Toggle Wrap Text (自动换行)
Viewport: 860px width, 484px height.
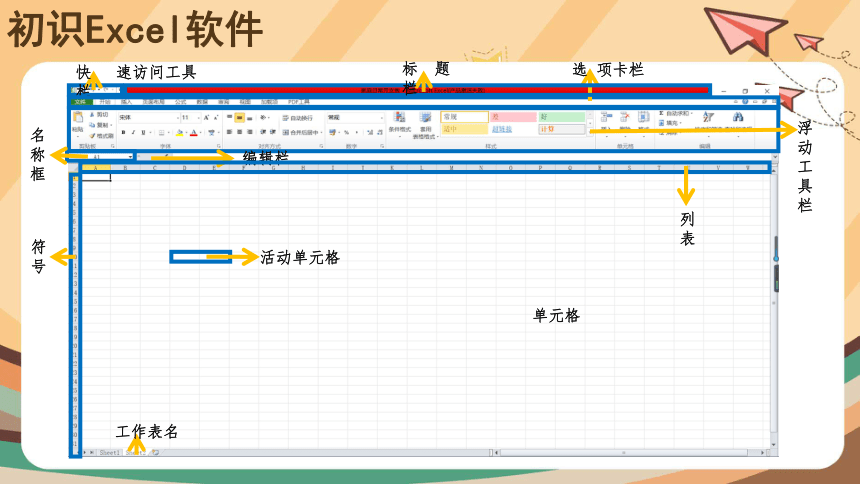297,118
